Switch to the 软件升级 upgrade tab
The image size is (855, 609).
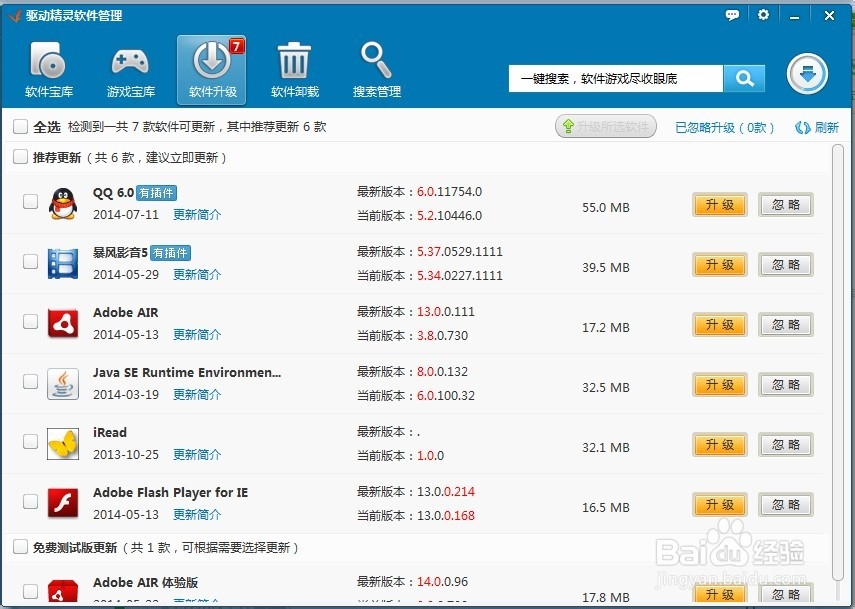point(212,70)
